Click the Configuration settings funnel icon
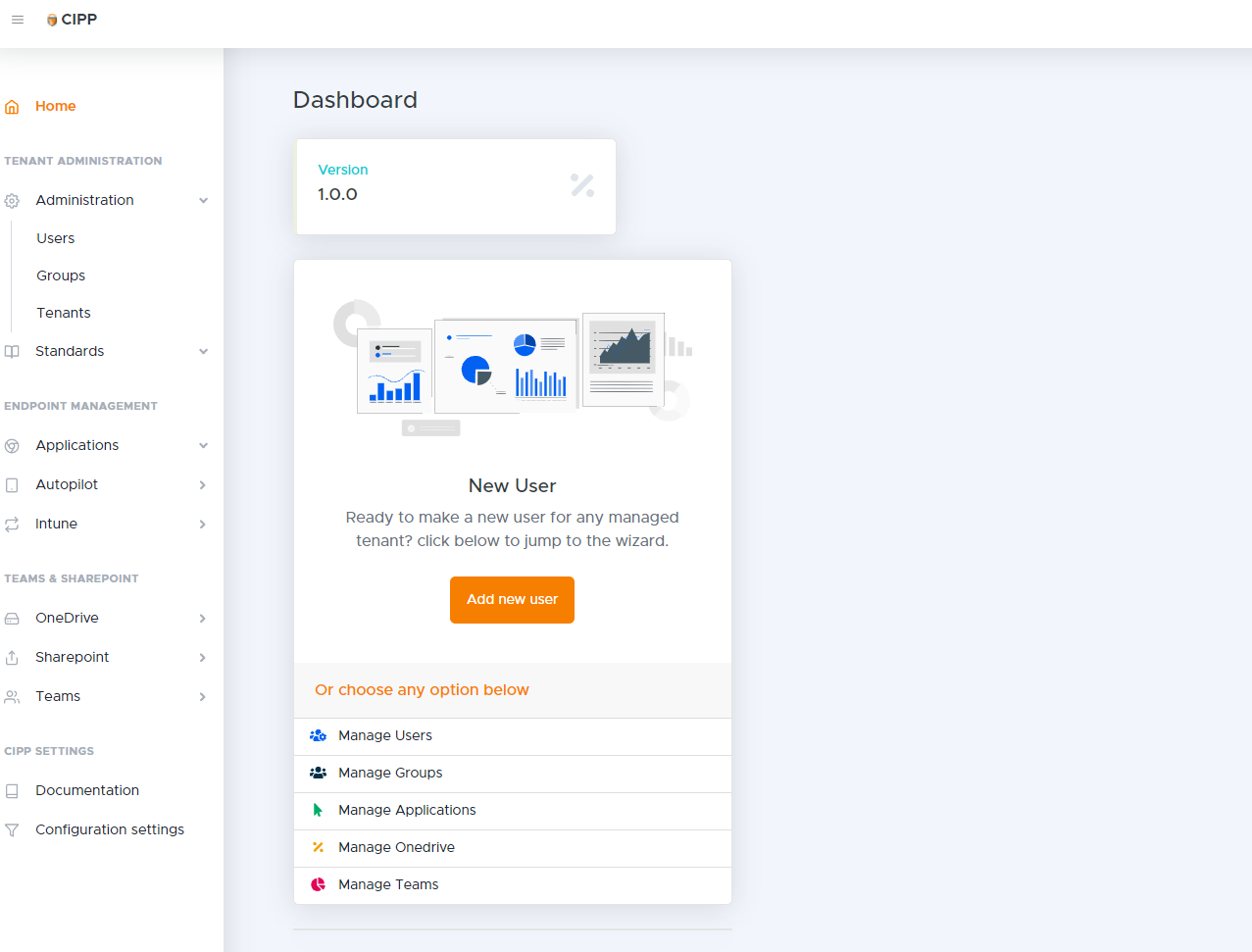This screenshot has width=1252, height=952. (12, 830)
